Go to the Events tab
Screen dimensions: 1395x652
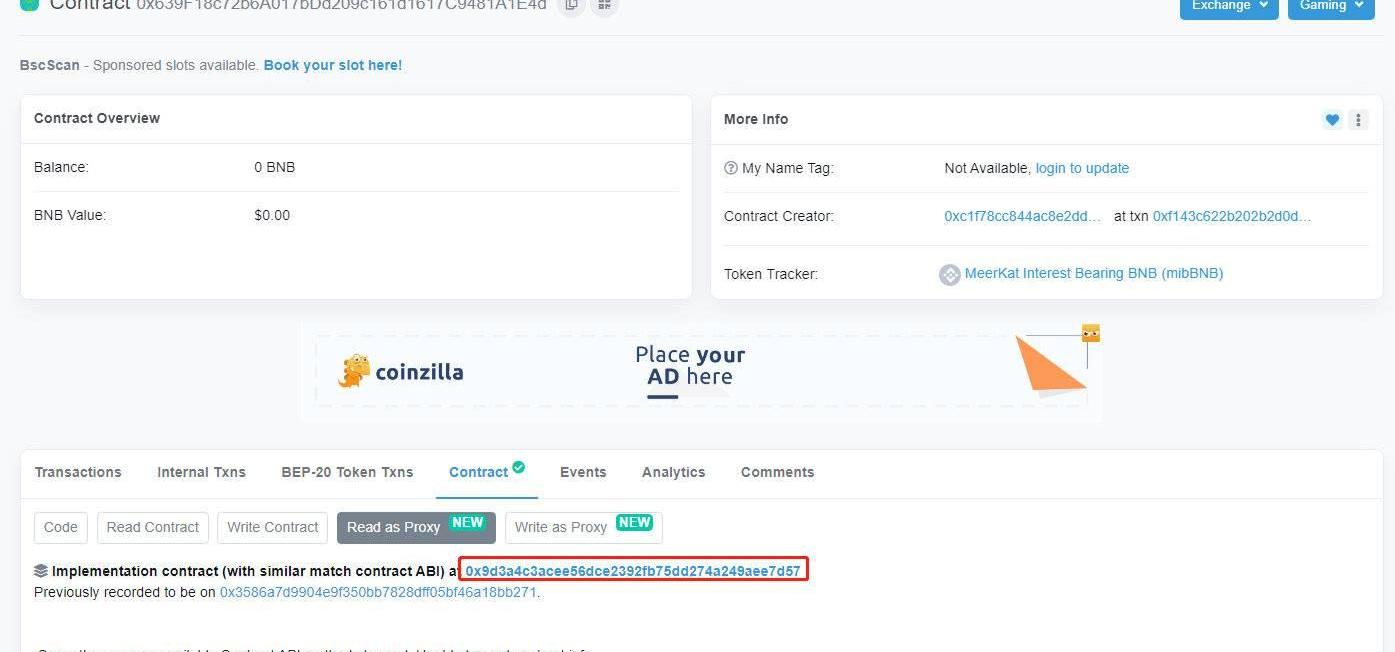[x=583, y=472]
